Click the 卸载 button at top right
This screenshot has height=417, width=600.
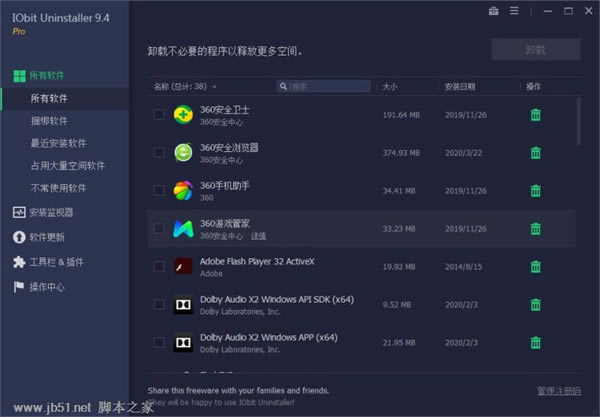tap(536, 49)
